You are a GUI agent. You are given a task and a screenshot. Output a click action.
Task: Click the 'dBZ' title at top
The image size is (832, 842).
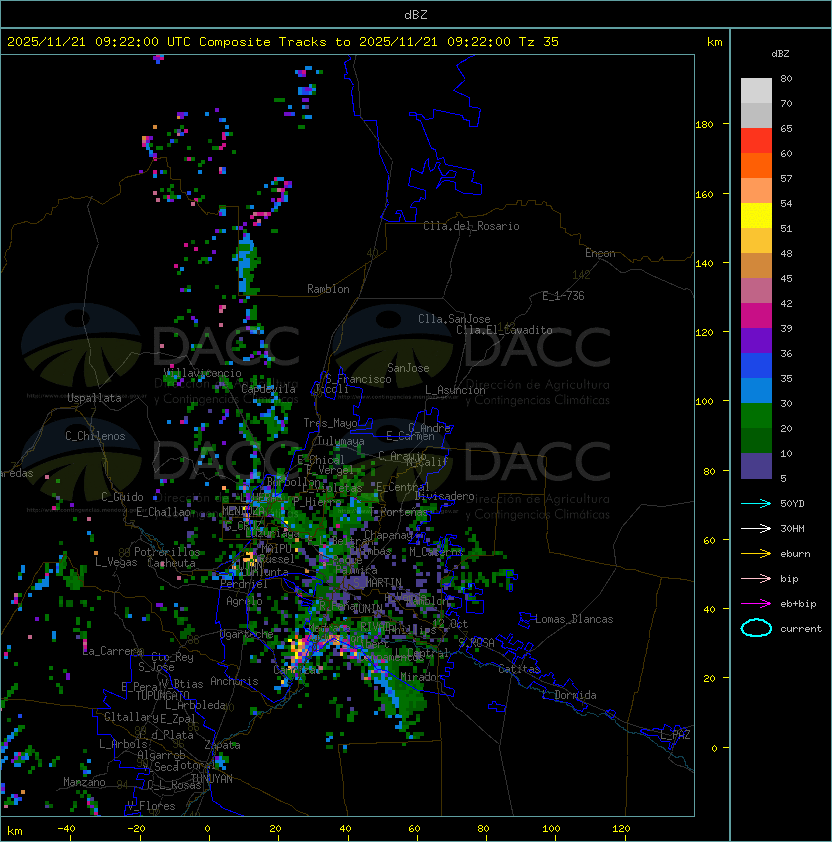click(x=416, y=15)
